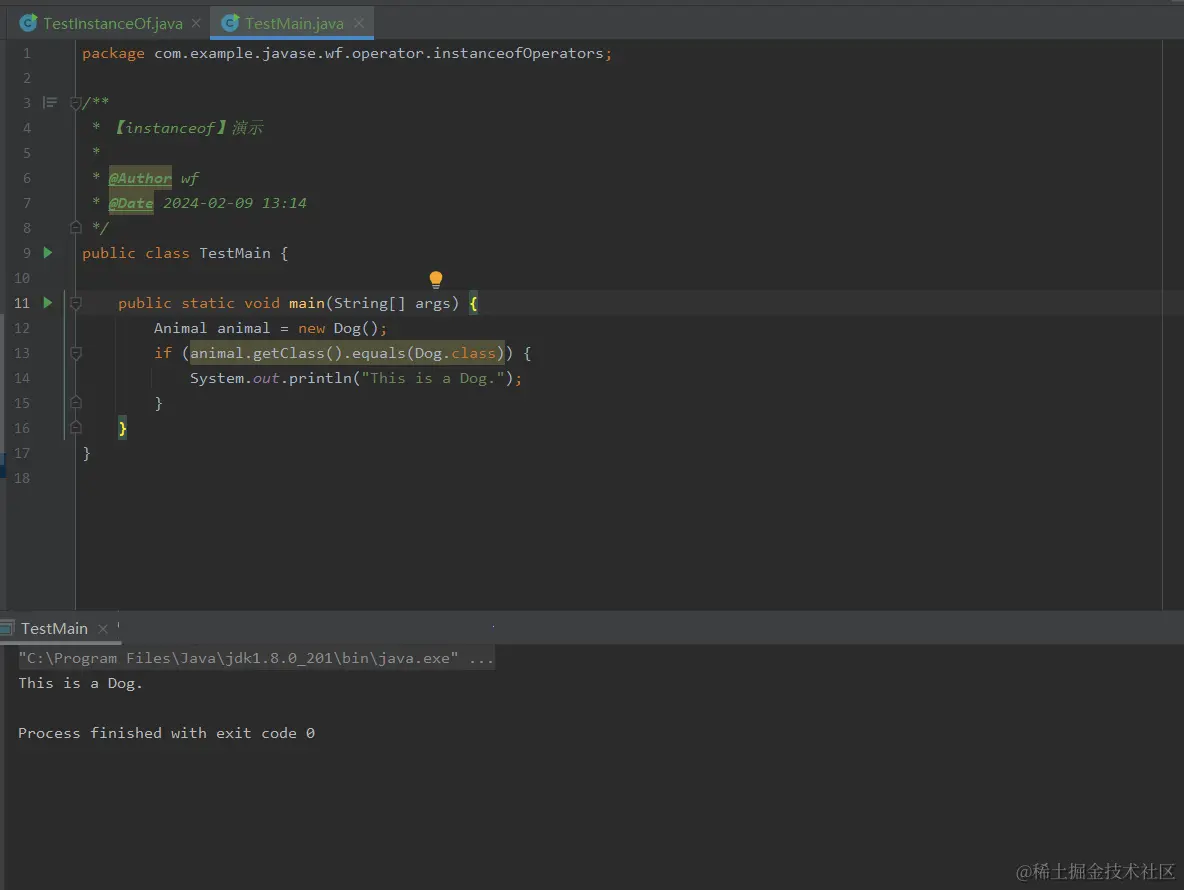The width and height of the screenshot is (1184, 890).
Task: Collapse the Javadoc comment fold on line 3
Action: point(76,103)
